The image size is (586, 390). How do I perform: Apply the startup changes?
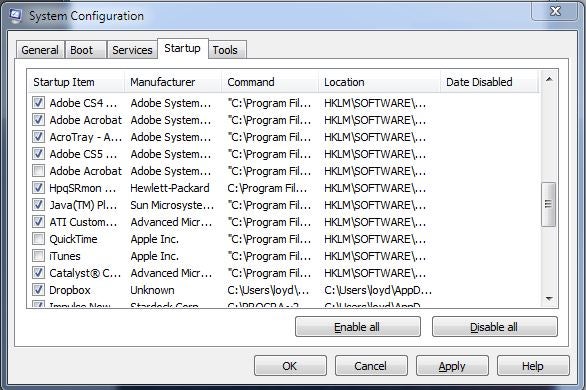click(452, 366)
